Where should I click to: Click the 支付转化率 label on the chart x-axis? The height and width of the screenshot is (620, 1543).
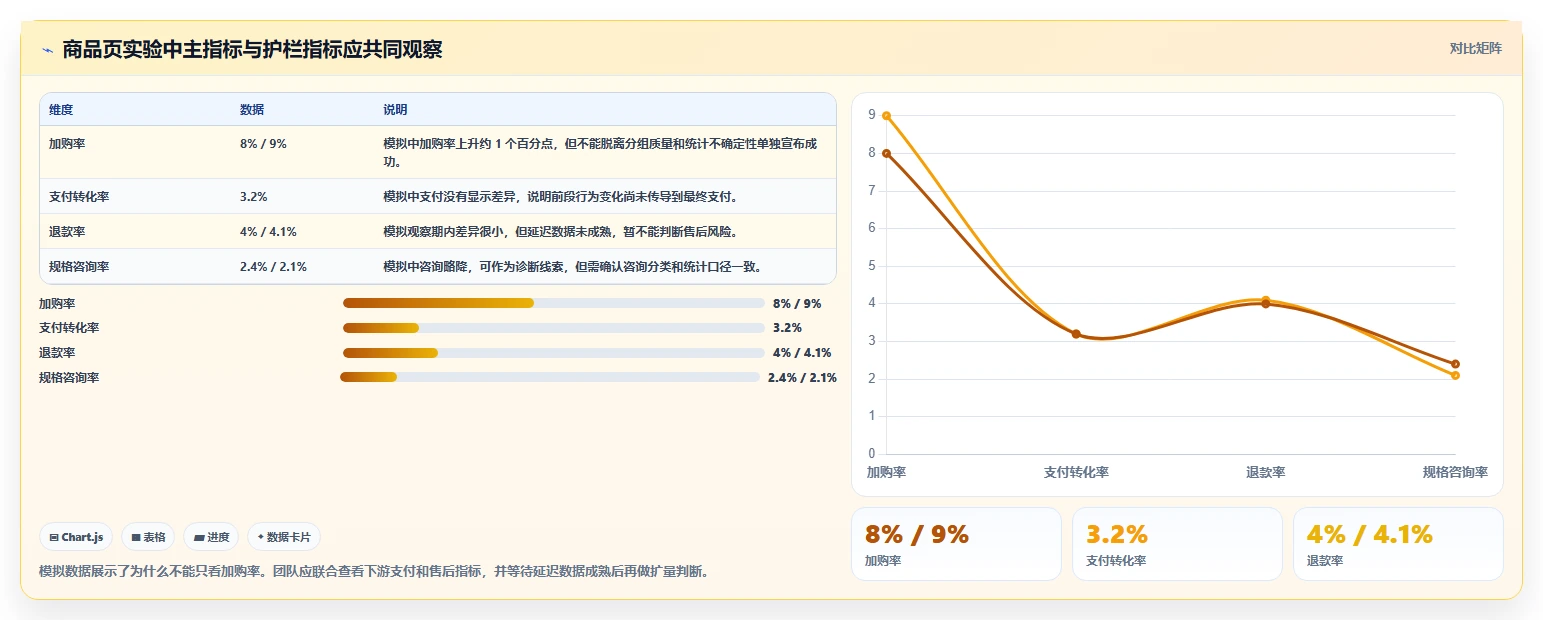(x=1076, y=472)
